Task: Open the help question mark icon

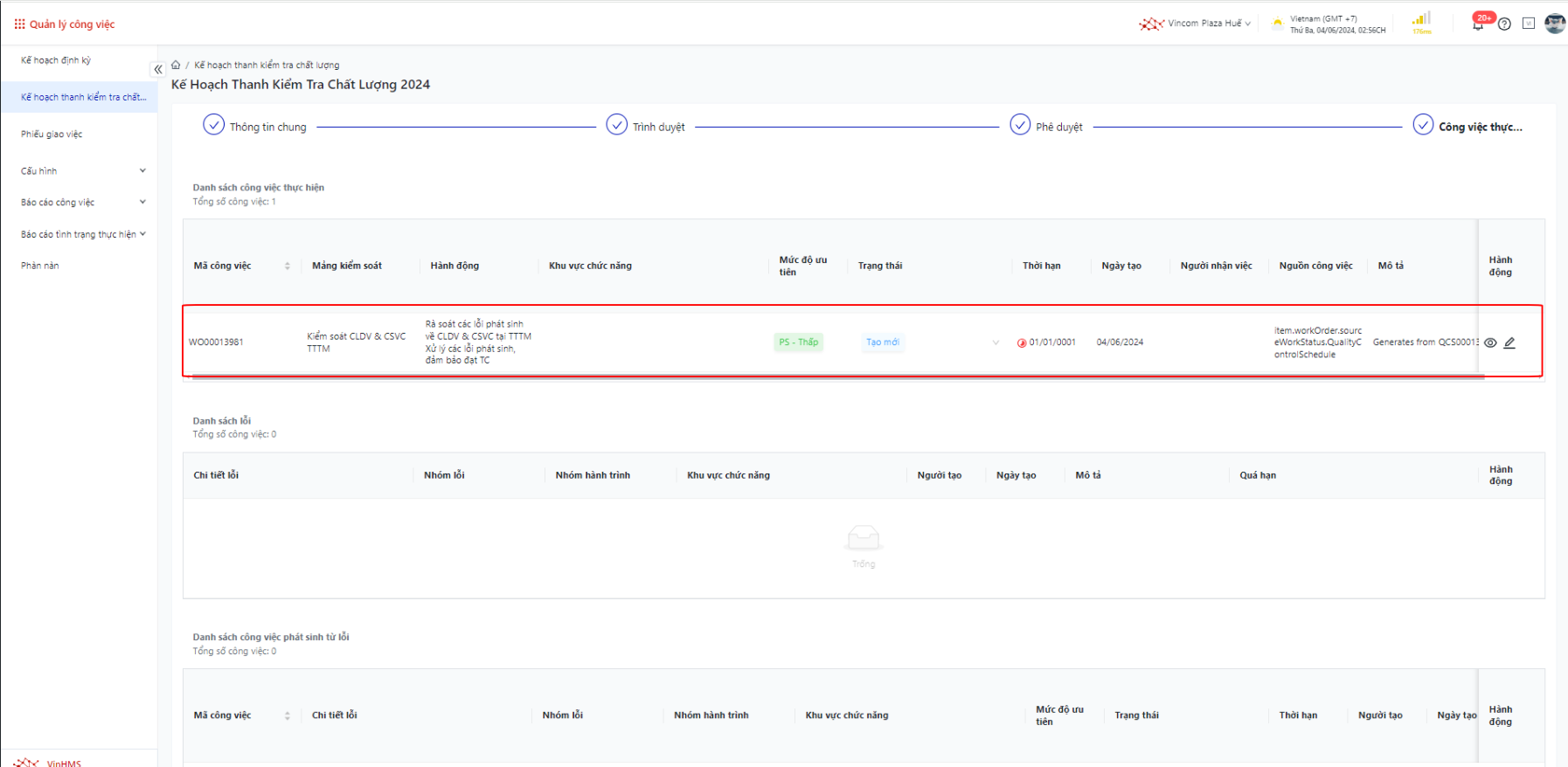Action: [1504, 24]
